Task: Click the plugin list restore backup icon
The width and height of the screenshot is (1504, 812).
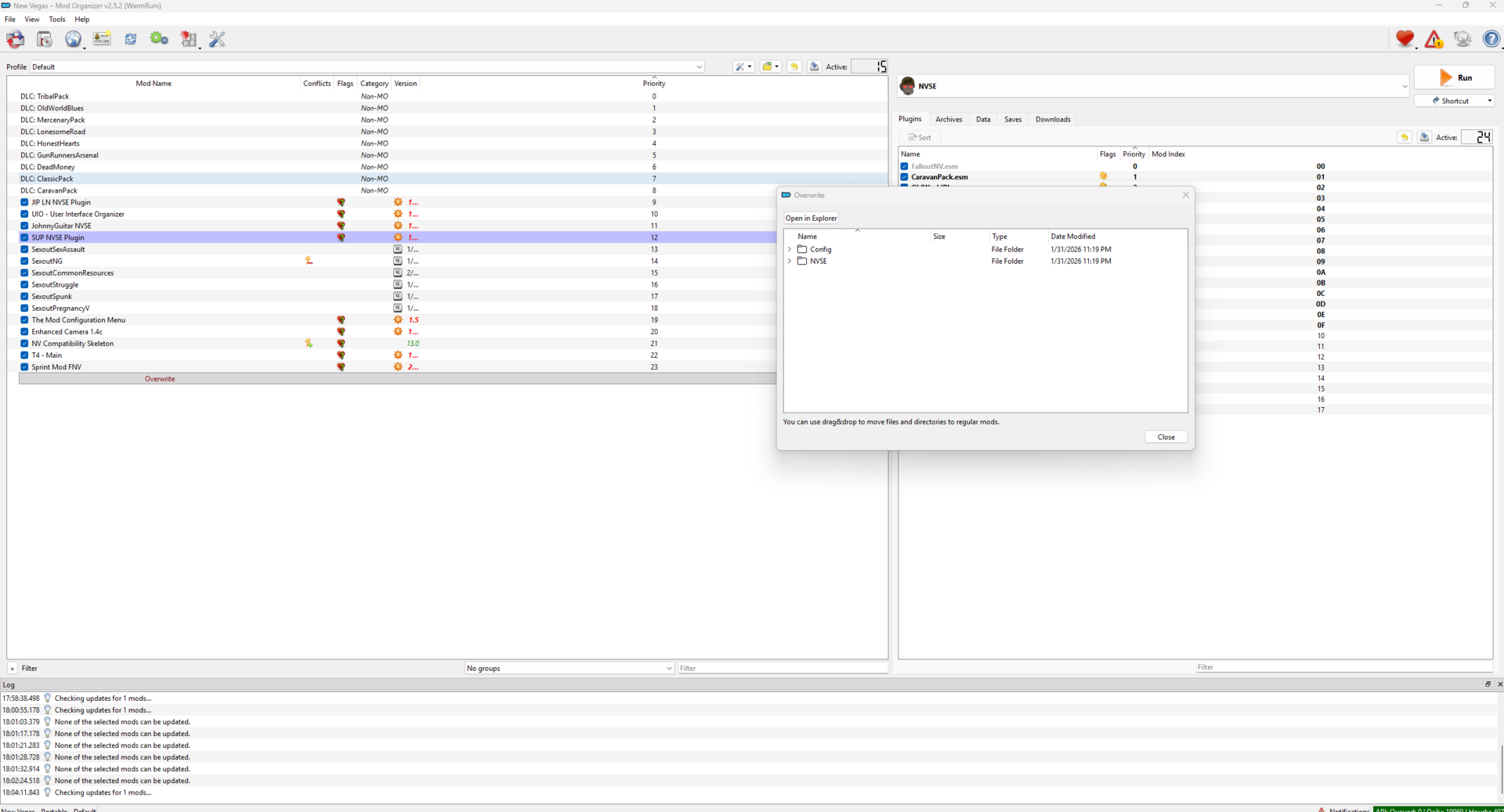Action: pos(1404,137)
